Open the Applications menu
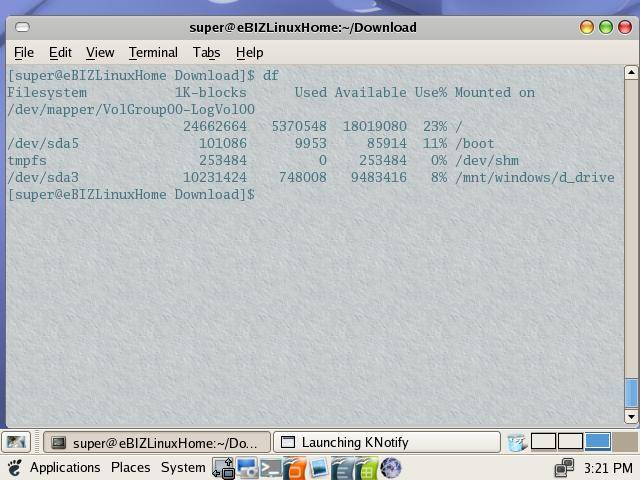The image size is (640, 480). [x=64, y=468]
